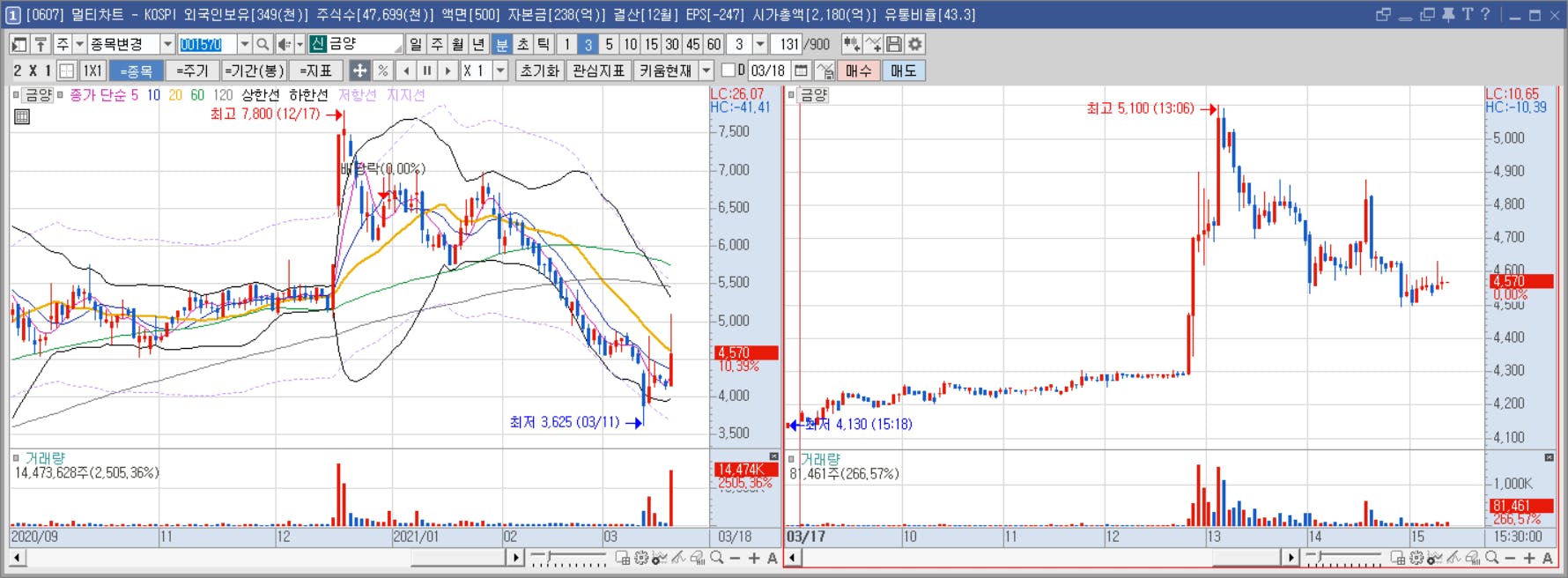The width and height of the screenshot is (1568, 578).
Task: Select the crosshair cursor tool
Action: pyautogui.click(x=359, y=70)
